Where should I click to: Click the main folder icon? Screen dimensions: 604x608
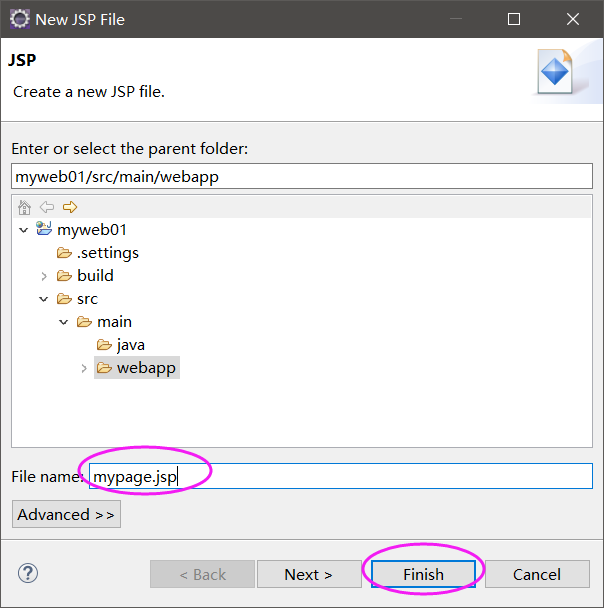point(84,322)
